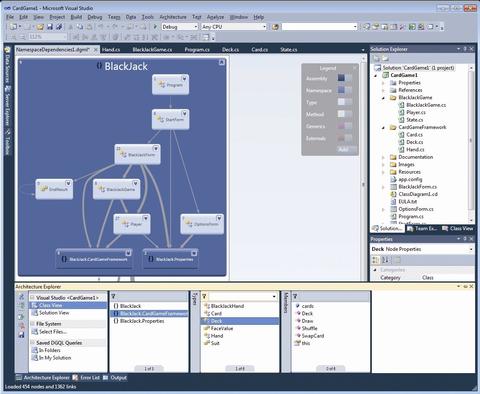Image resolution: width=480 pixels, height=394 pixels.
Task: Close the Legend panel
Action: (354, 68)
